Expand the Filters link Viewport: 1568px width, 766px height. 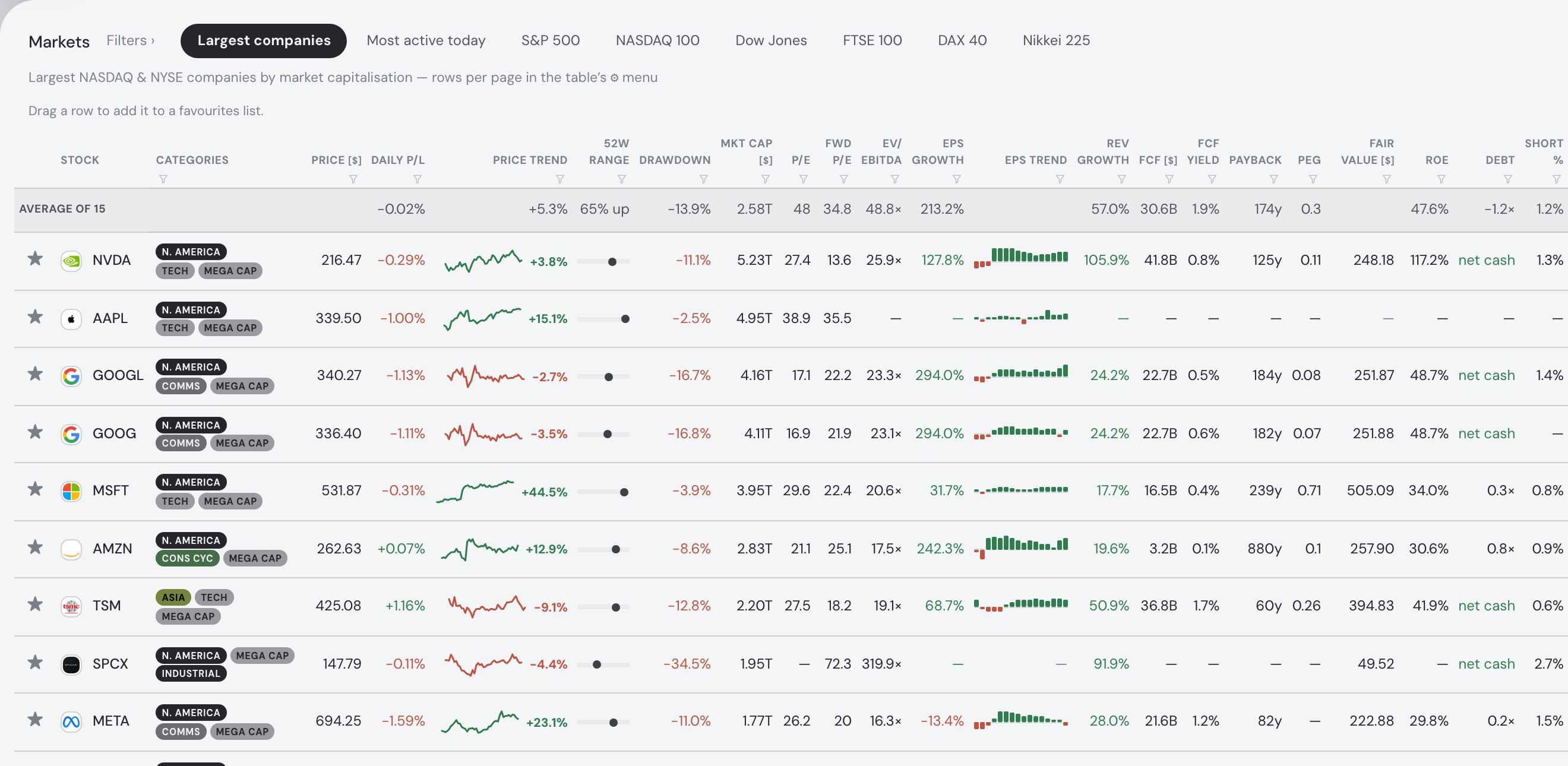(x=130, y=40)
